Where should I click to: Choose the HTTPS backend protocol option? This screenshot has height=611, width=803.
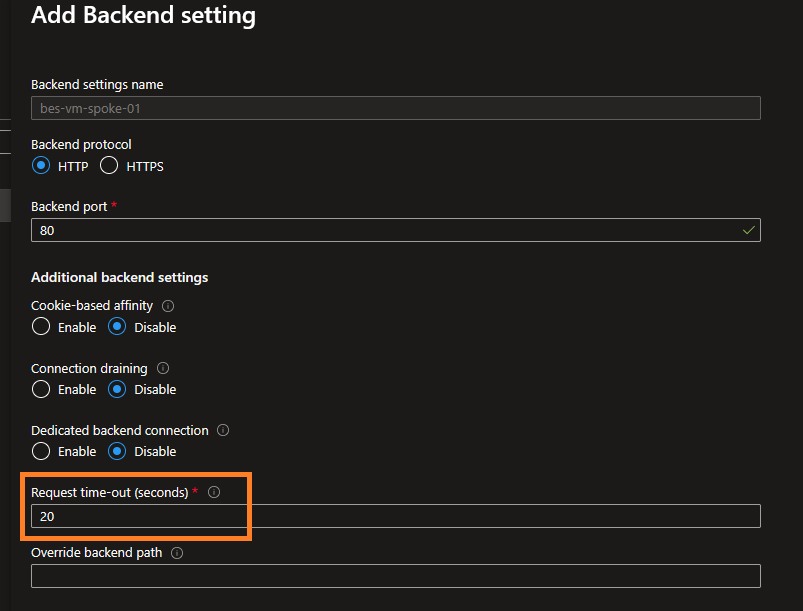click(109, 166)
